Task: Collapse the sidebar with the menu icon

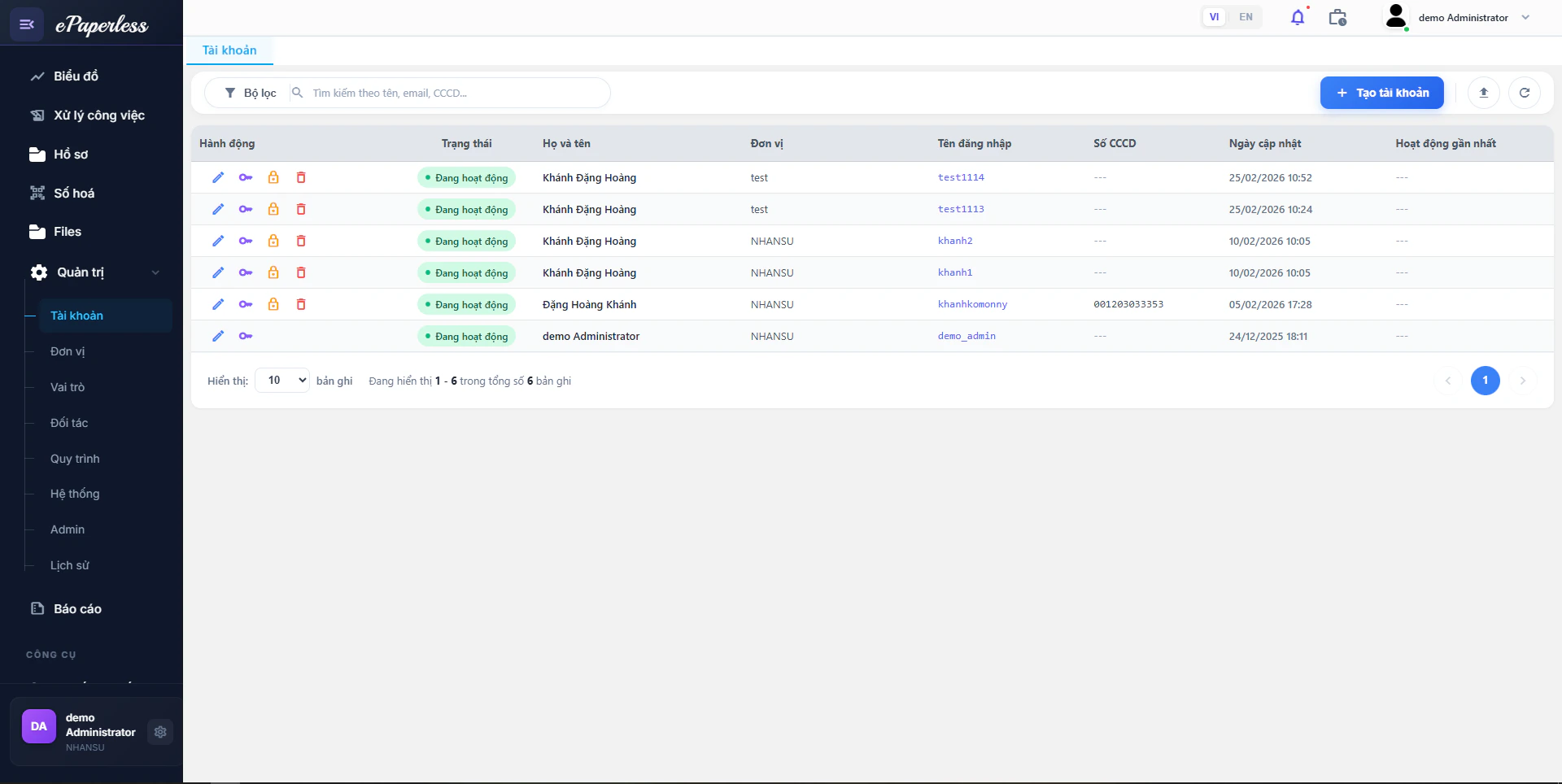Action: (x=27, y=24)
